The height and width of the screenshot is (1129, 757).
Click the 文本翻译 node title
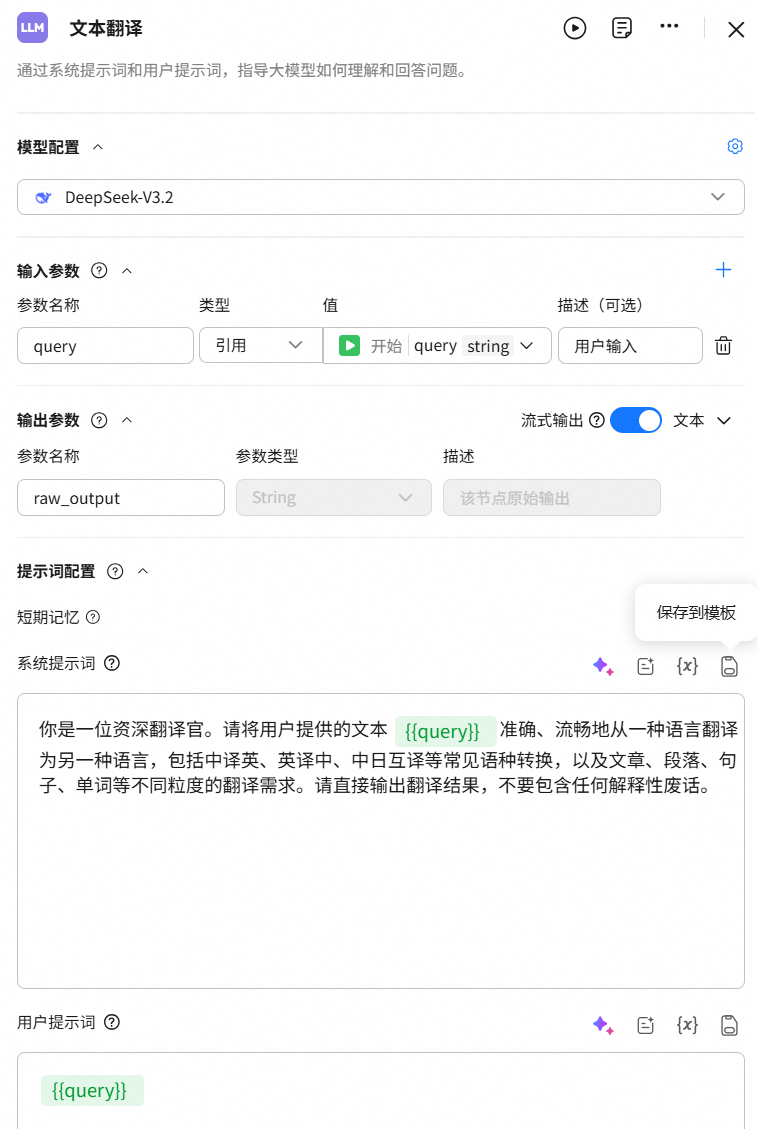pos(106,29)
